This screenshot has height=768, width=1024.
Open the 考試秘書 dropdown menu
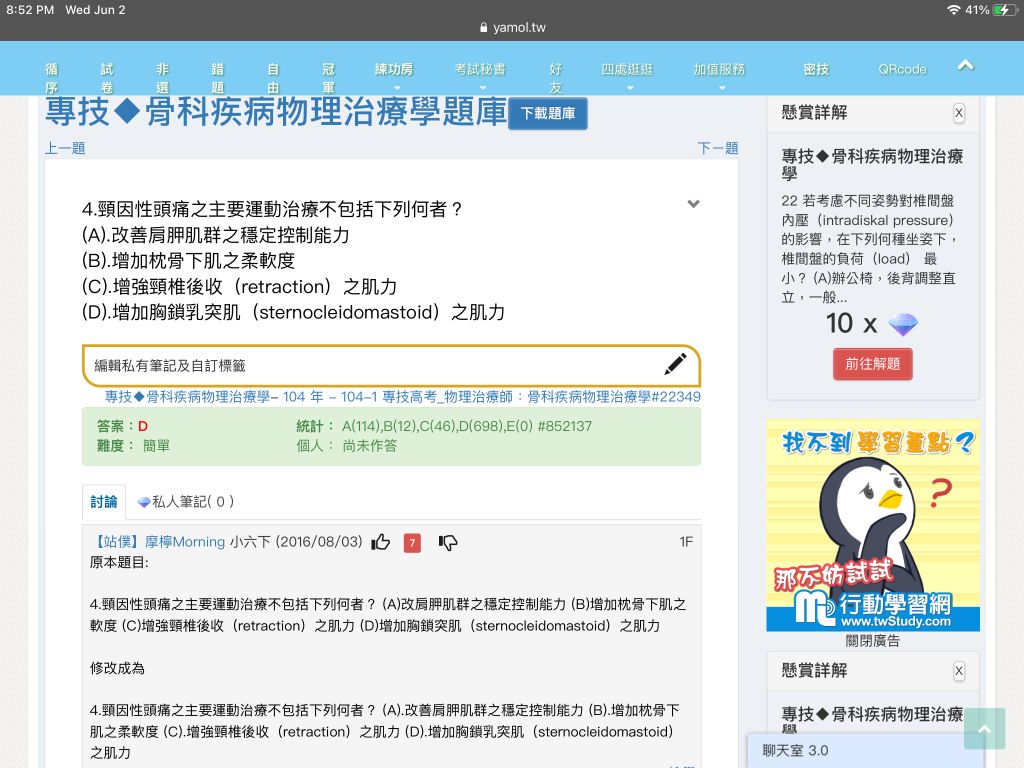(480, 75)
